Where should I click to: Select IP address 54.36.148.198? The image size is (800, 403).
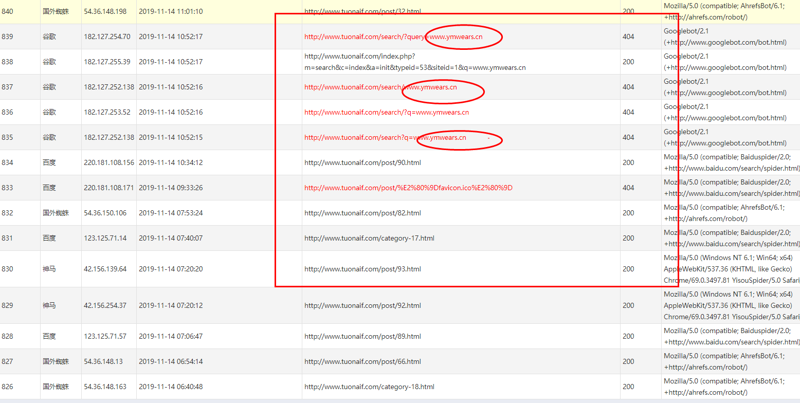[x=105, y=11]
